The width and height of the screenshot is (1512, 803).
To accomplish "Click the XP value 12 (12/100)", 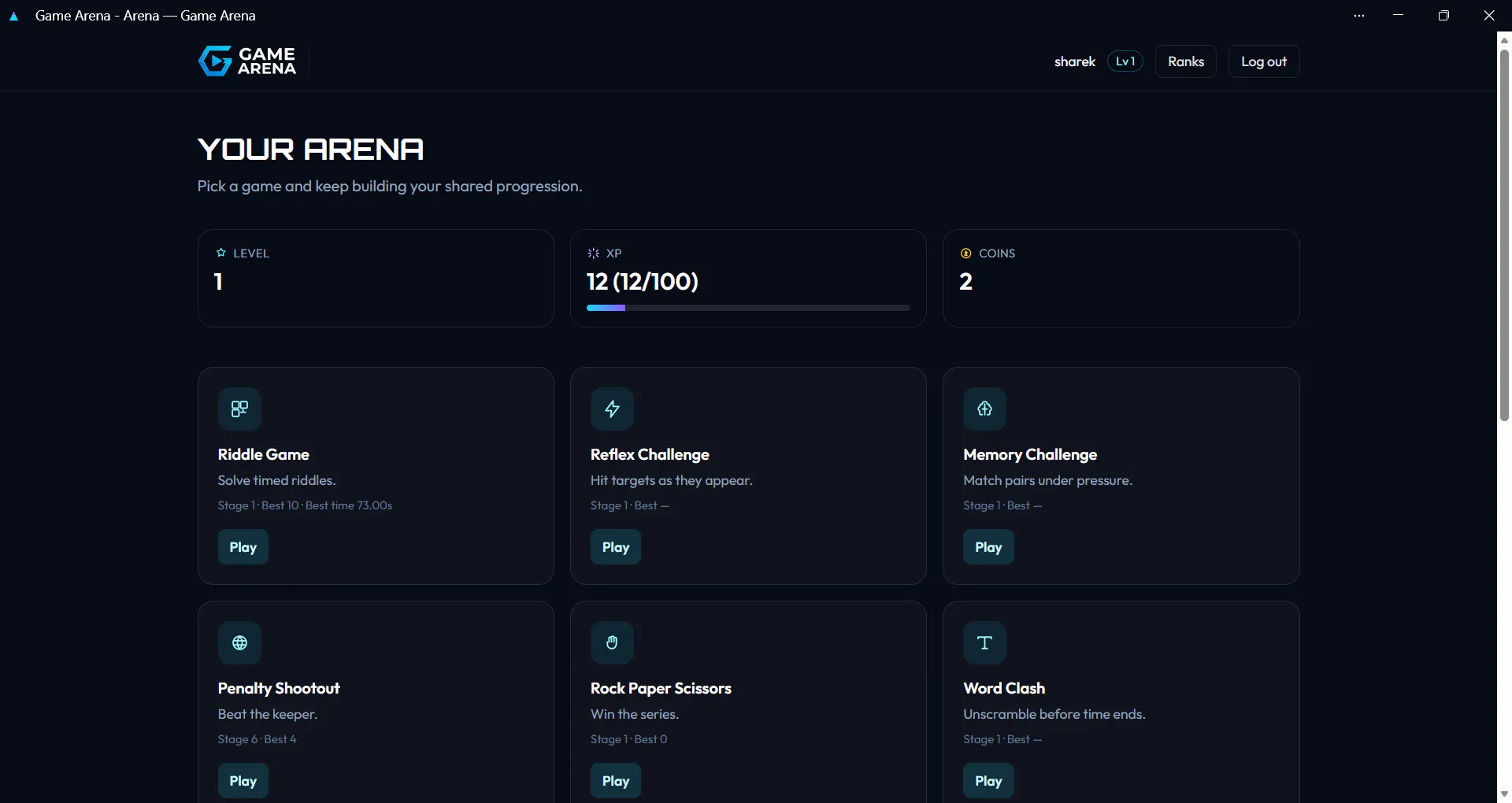I will pos(642,281).
